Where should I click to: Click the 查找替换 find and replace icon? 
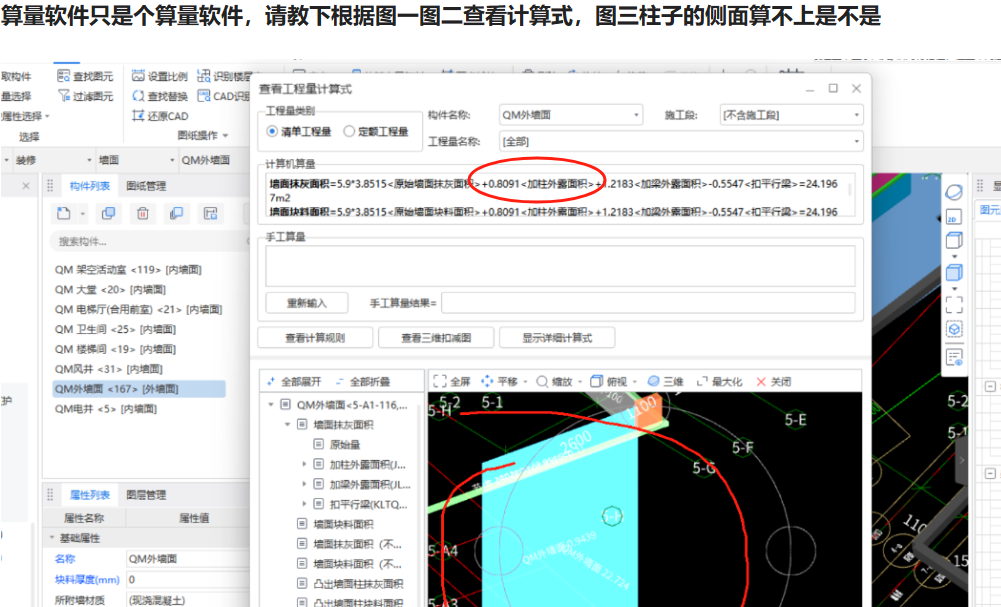[138, 96]
